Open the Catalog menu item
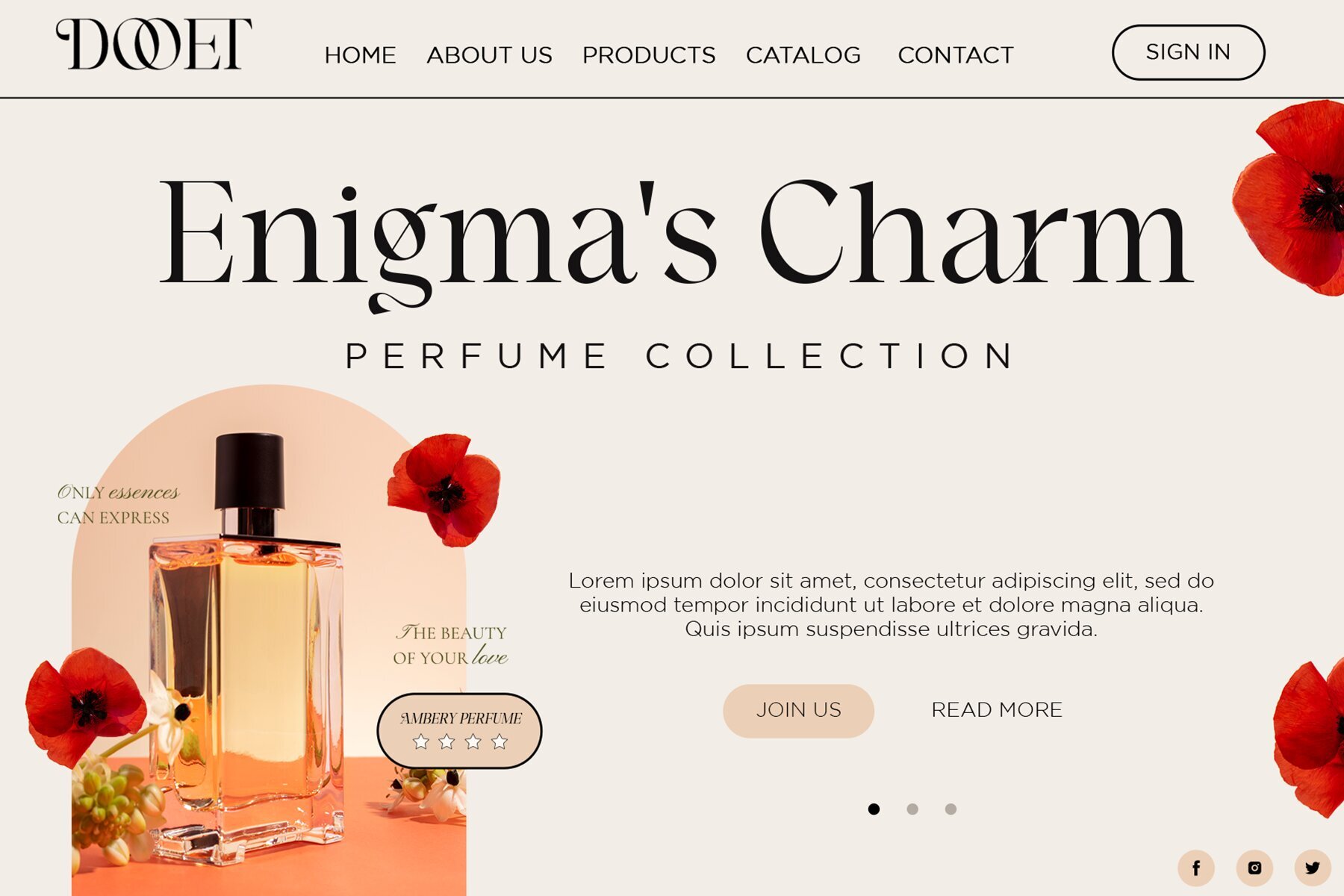 803,55
